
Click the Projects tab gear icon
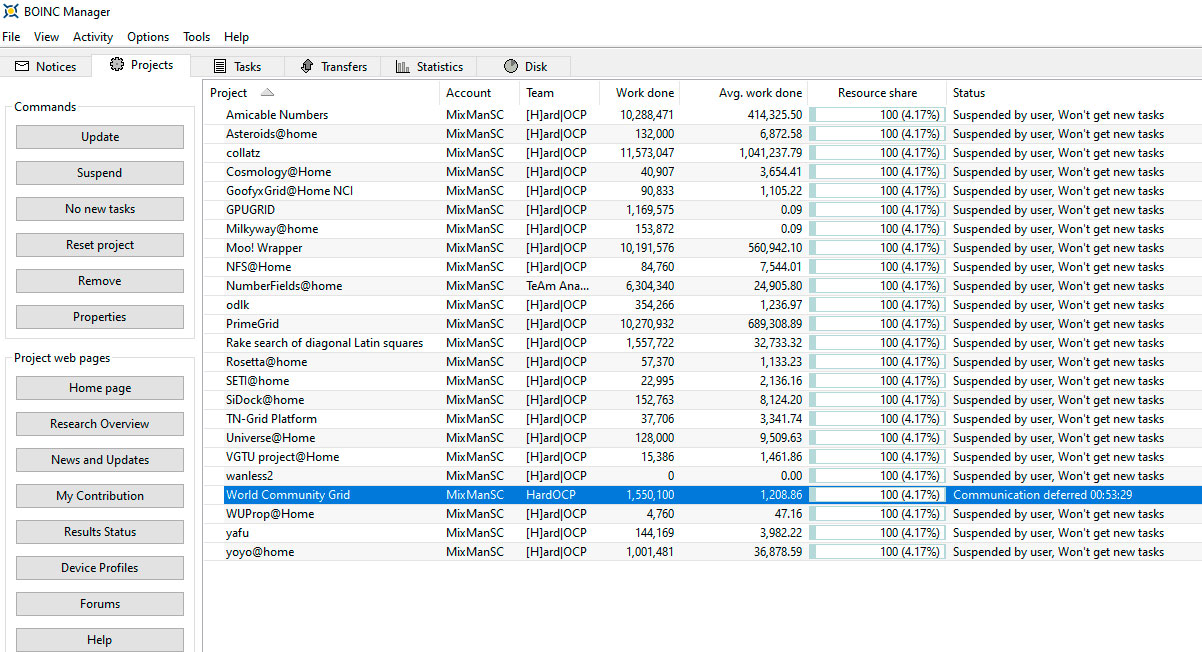point(117,65)
